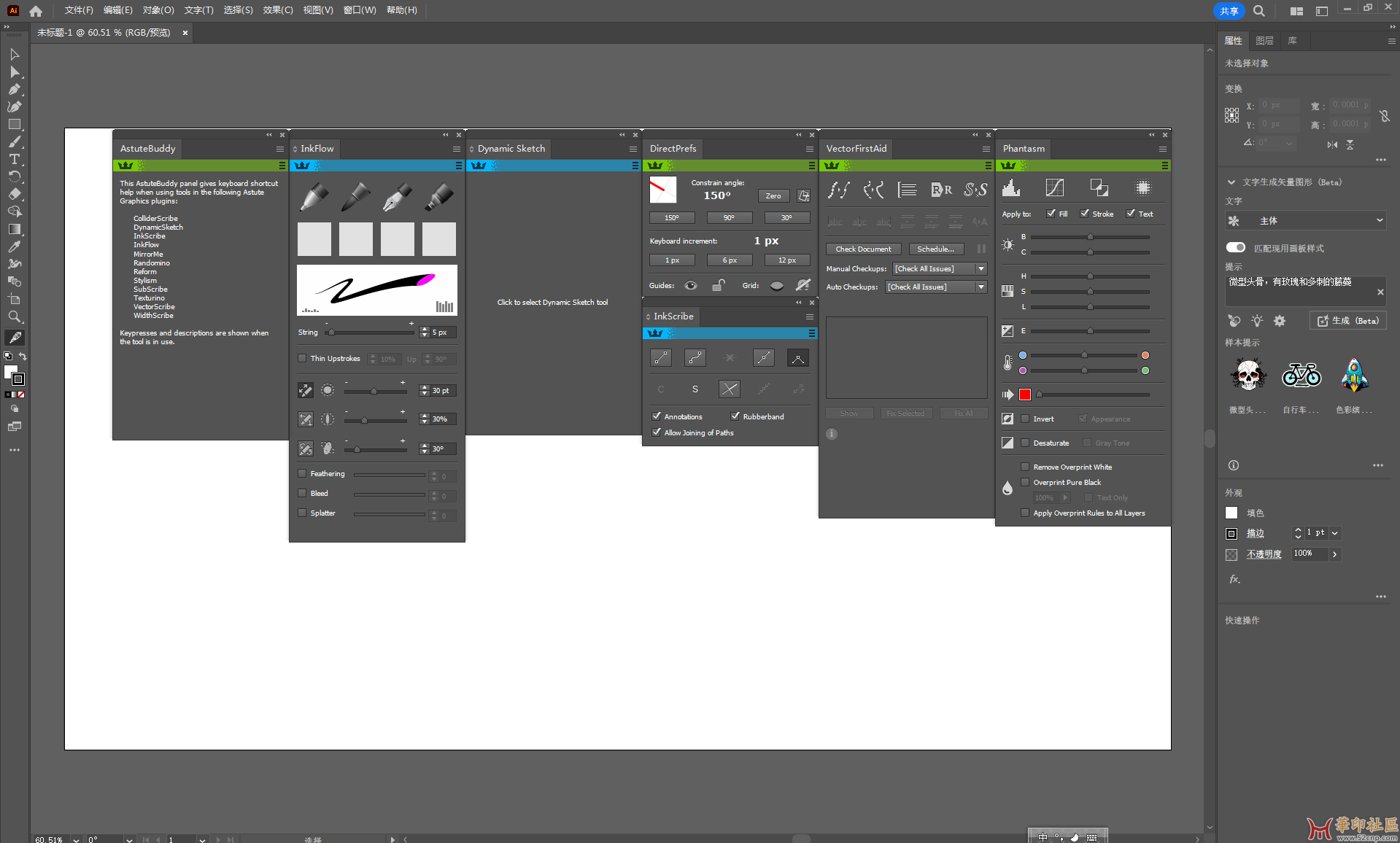Open the AstuteBuddy panel flyout menu
The image size is (1400, 843).
click(x=279, y=149)
